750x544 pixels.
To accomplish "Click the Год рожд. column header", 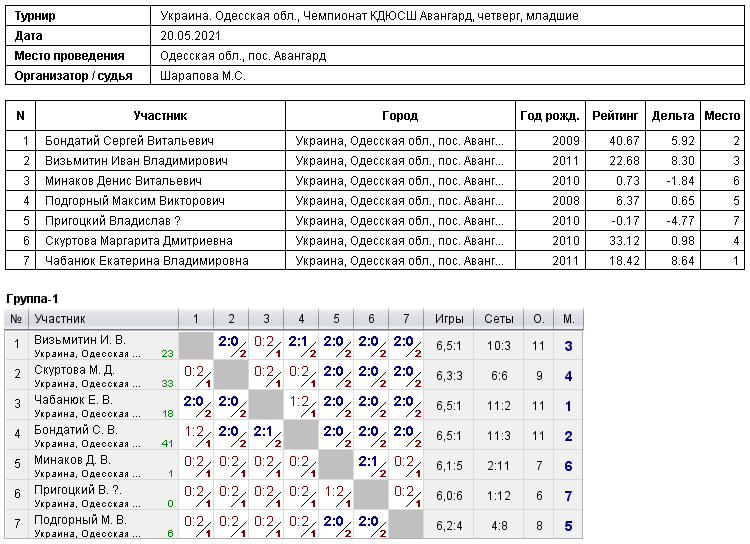I will (550, 116).
